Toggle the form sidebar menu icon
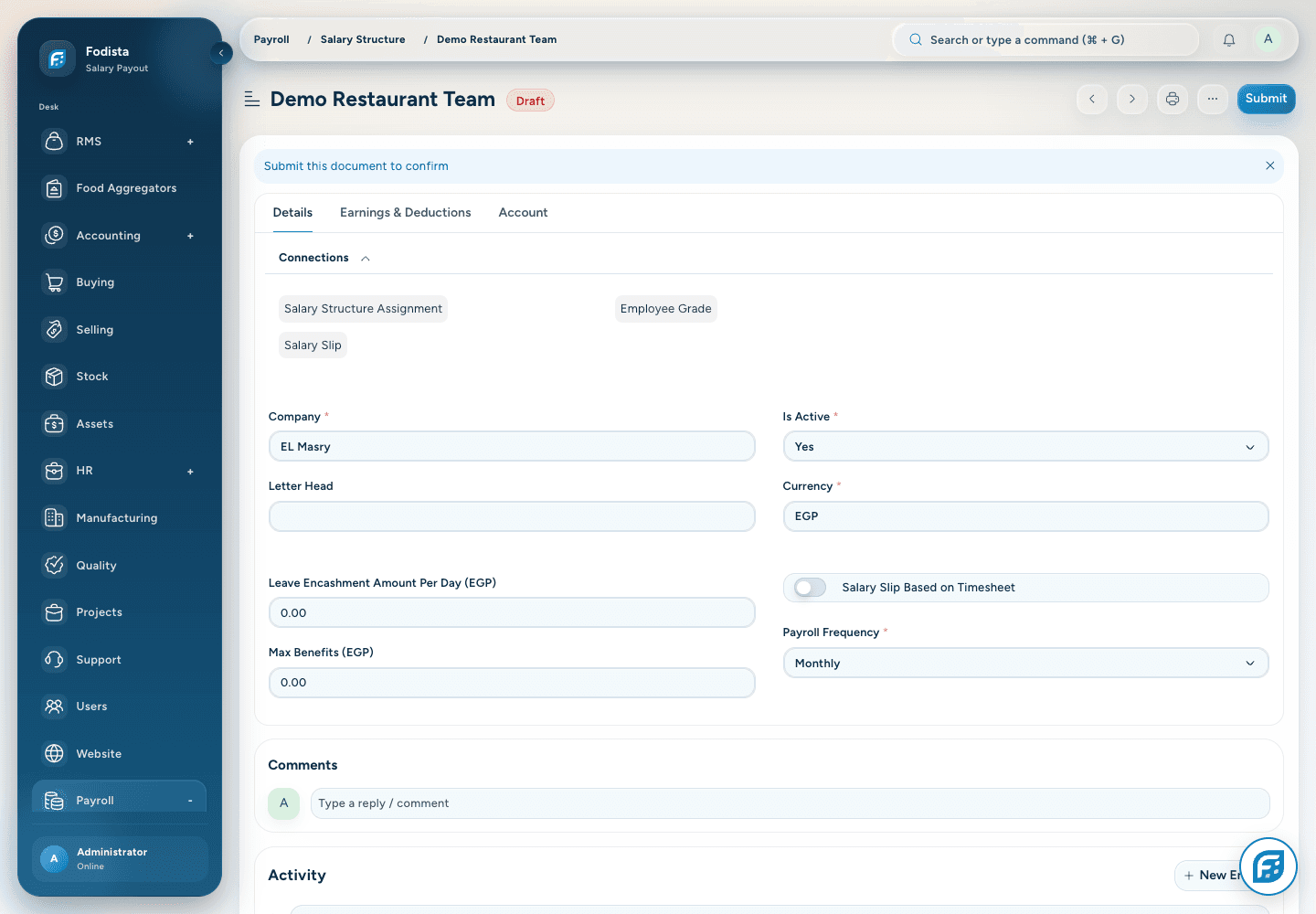Image resolution: width=1316 pixels, height=914 pixels. click(252, 99)
